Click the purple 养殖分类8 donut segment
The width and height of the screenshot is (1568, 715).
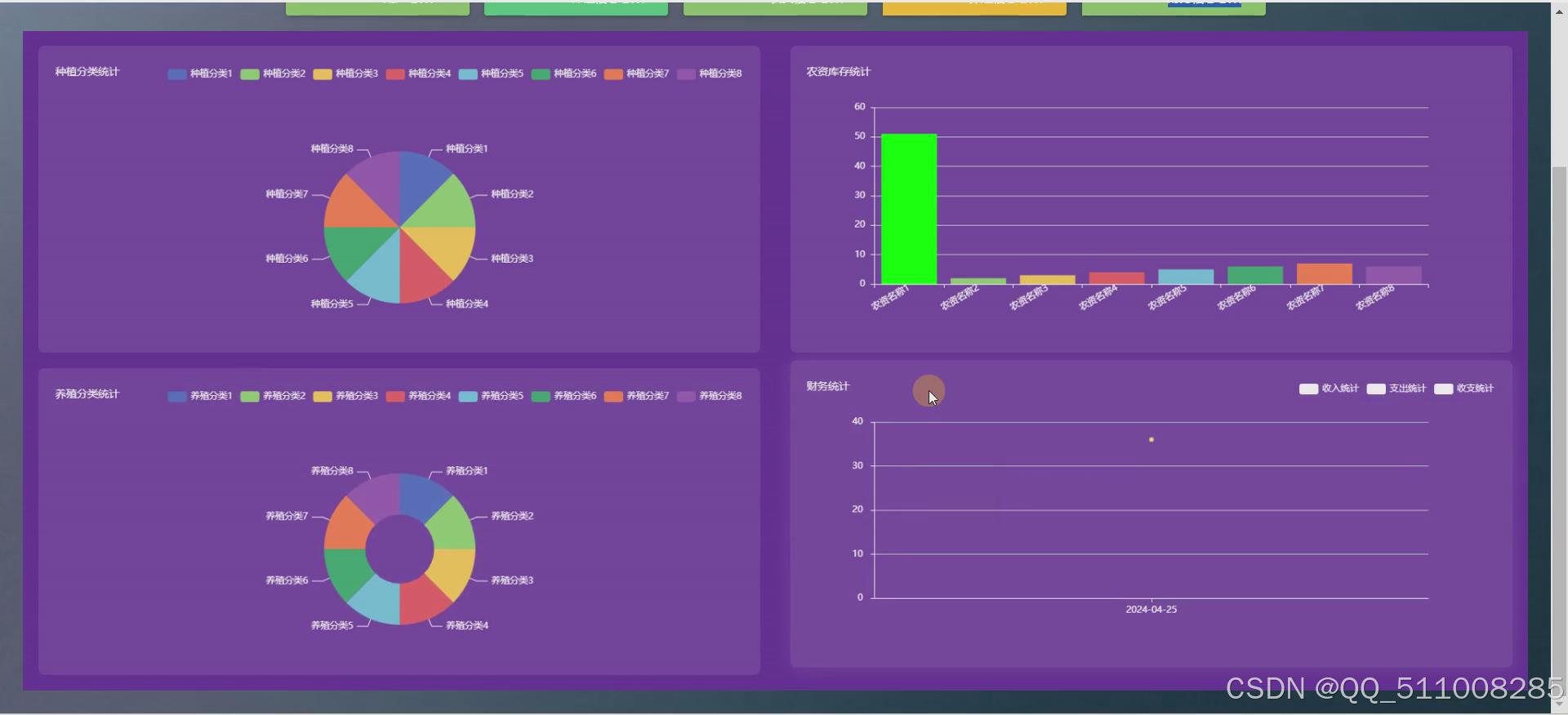tap(377, 496)
